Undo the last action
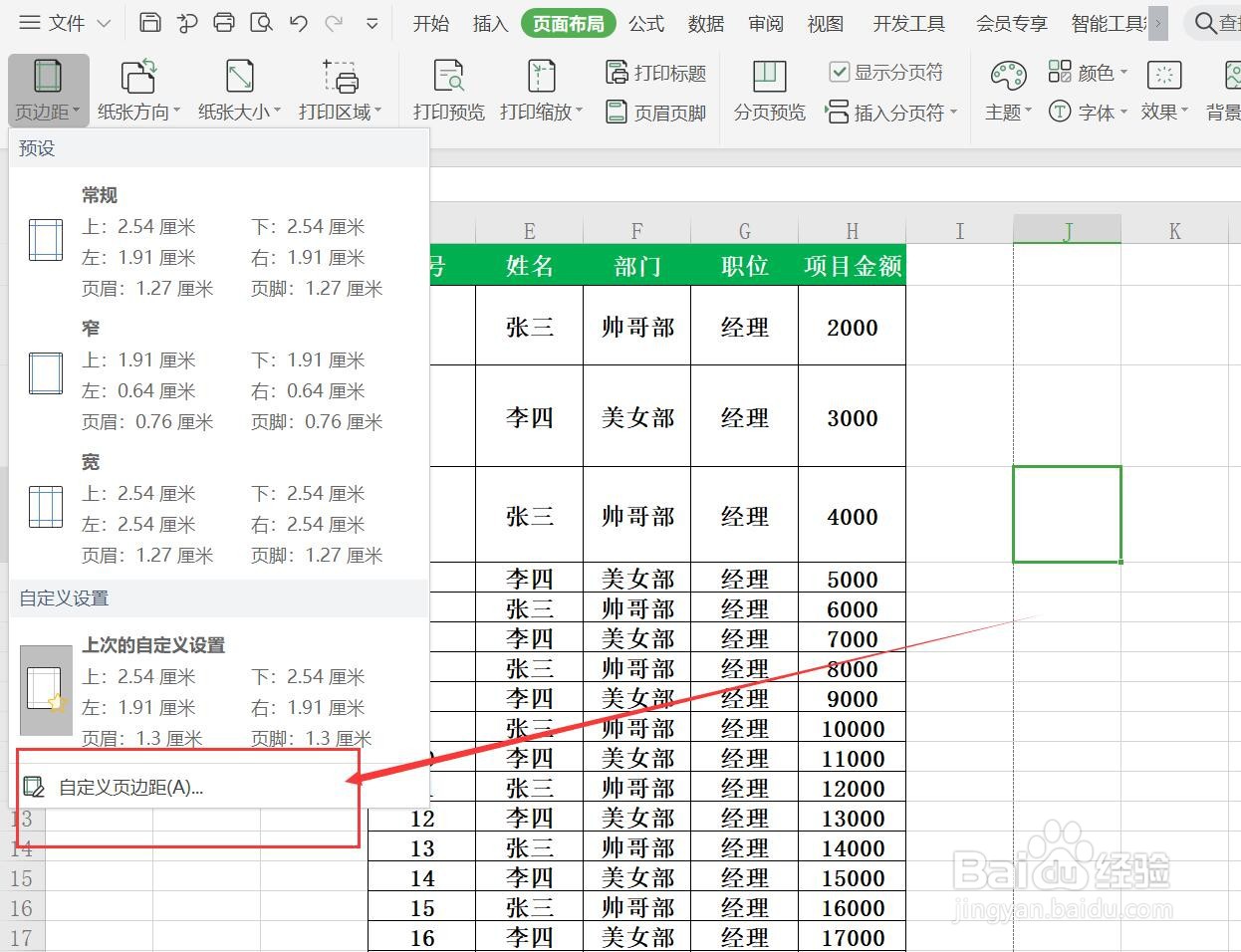Screen dimensions: 1241x952 (298, 22)
